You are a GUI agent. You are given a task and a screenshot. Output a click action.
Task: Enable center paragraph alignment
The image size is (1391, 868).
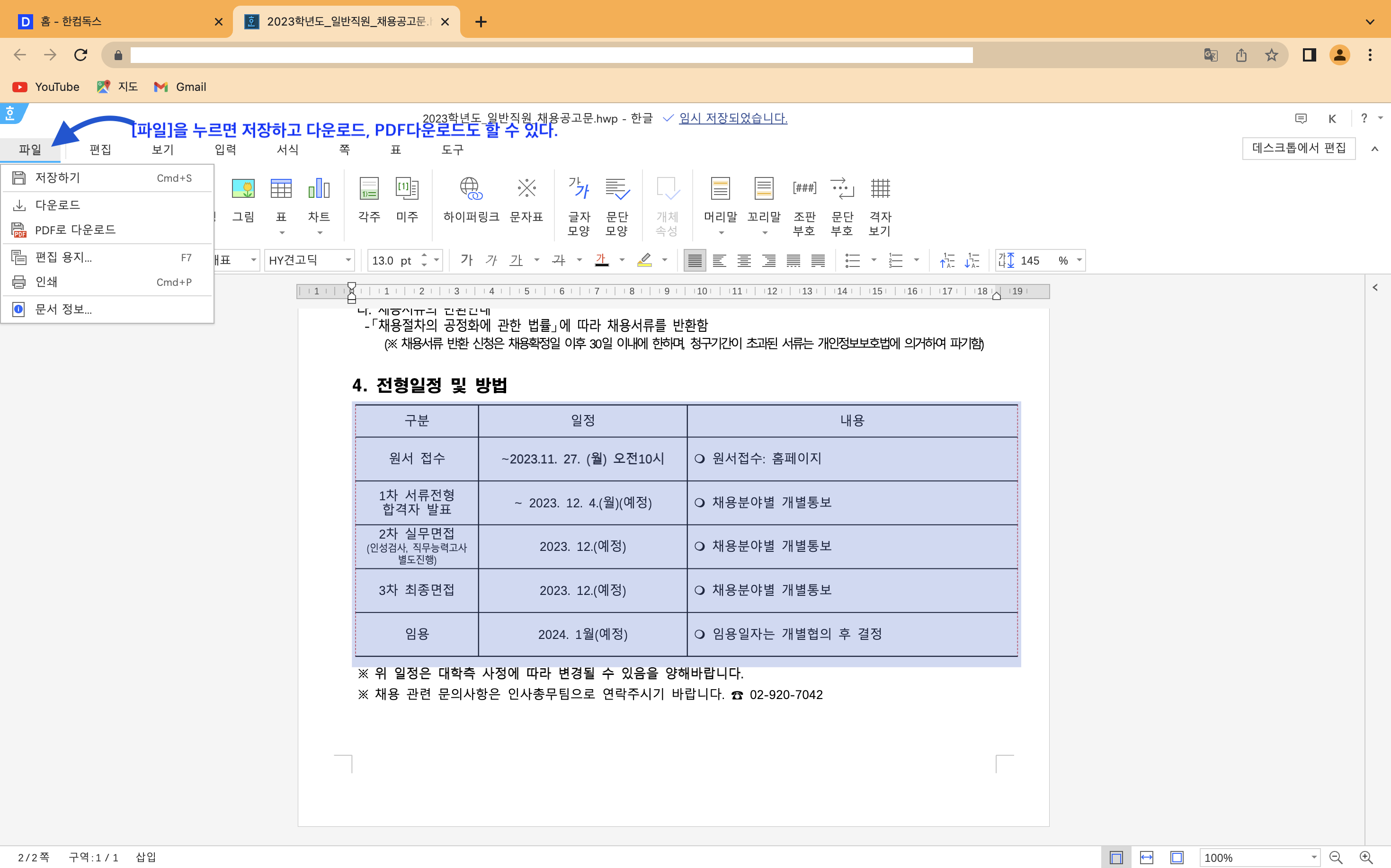click(x=744, y=261)
